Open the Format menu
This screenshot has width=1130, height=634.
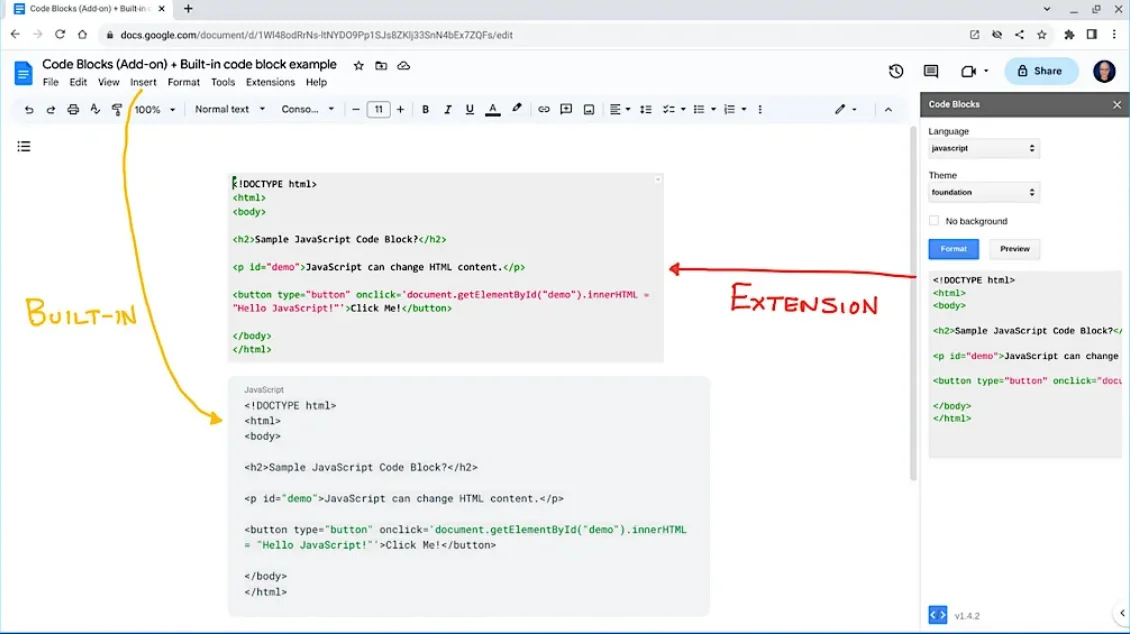[x=184, y=82]
